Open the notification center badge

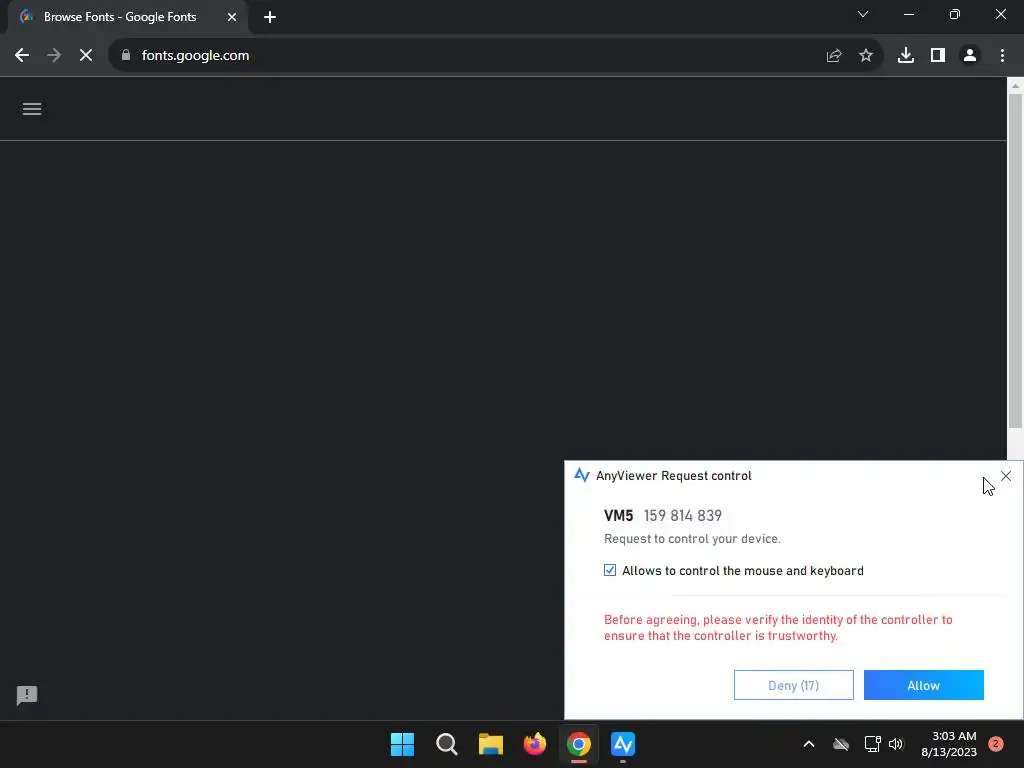point(996,744)
